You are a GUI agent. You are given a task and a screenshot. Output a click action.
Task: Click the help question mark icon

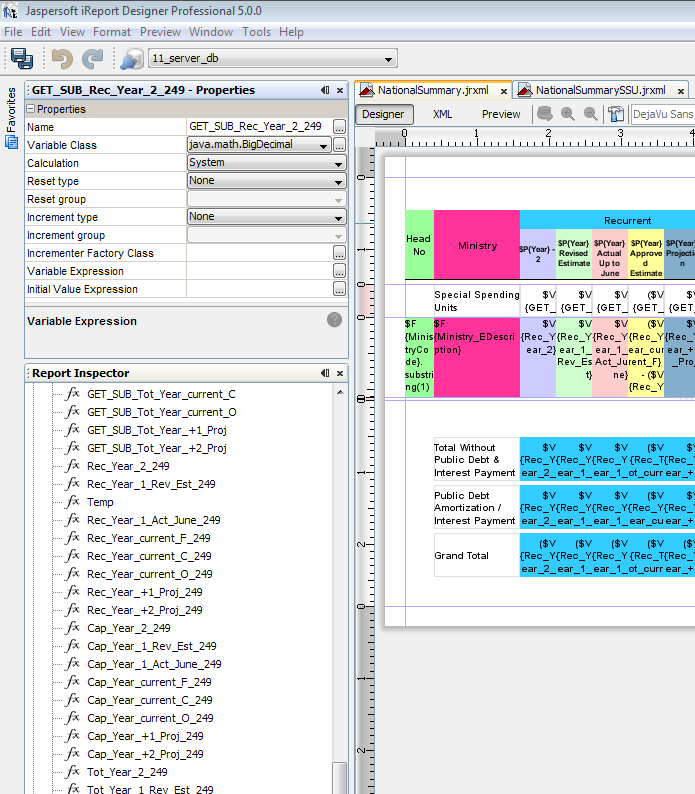tap(334, 320)
